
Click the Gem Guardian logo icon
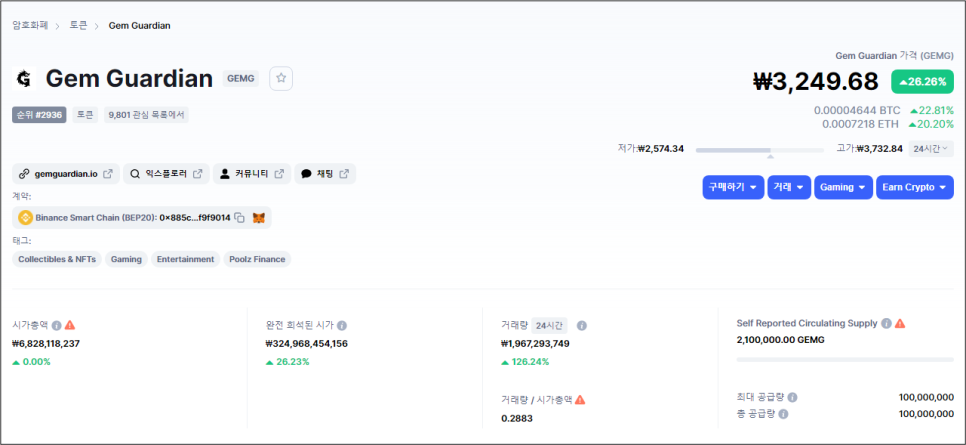point(23,79)
